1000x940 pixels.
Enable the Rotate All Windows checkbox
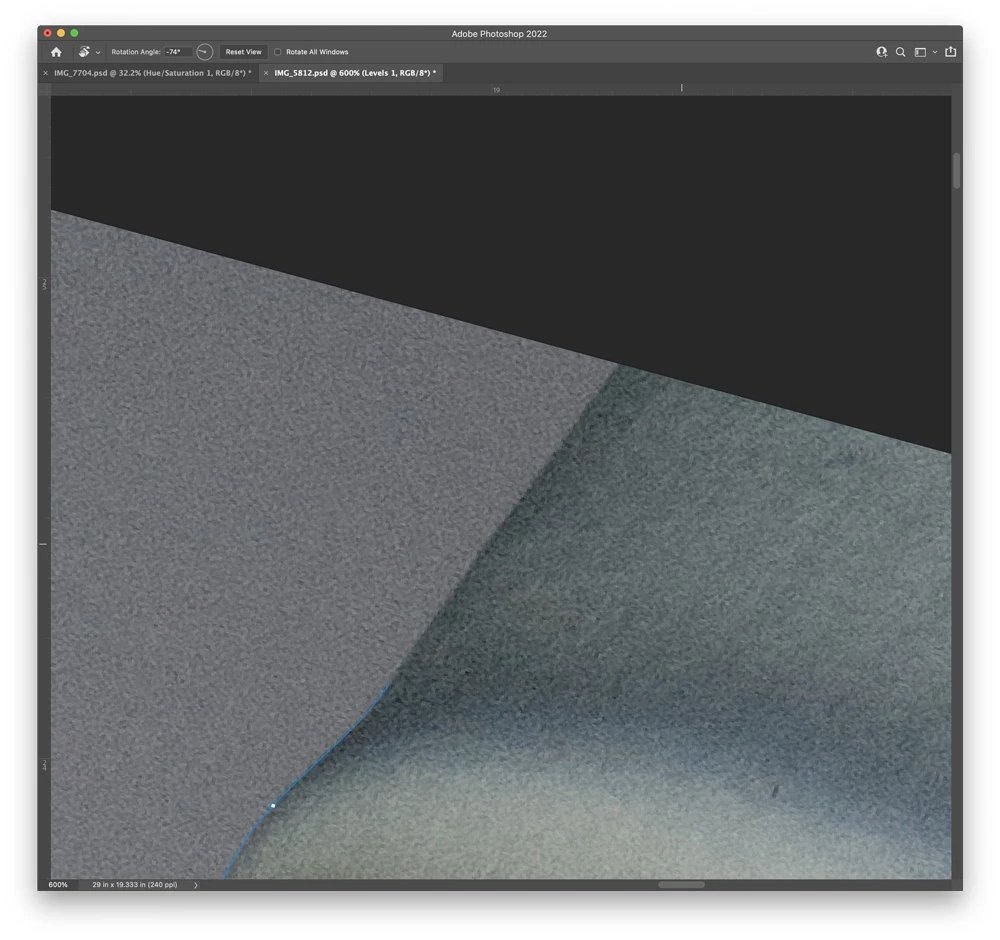click(277, 52)
